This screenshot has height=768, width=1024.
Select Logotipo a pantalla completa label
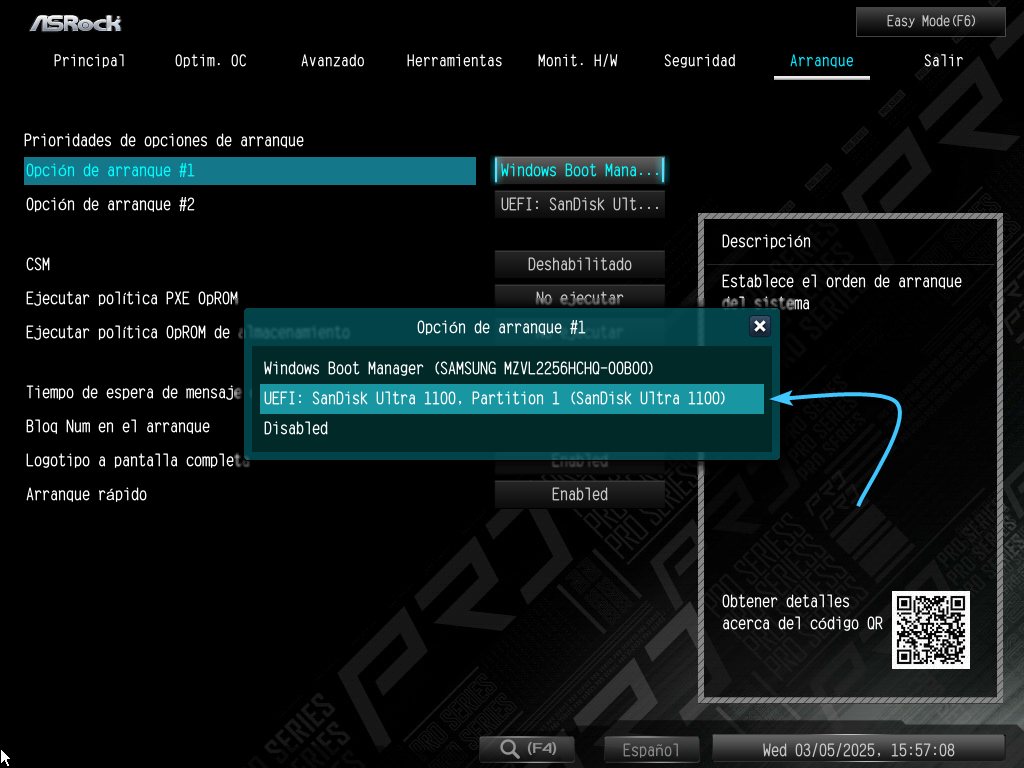[x=136, y=460]
